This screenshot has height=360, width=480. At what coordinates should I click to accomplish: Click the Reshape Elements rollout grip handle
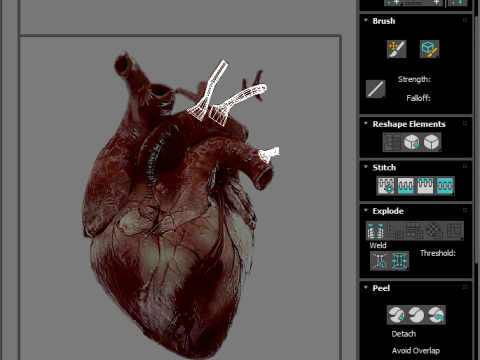click(465, 123)
